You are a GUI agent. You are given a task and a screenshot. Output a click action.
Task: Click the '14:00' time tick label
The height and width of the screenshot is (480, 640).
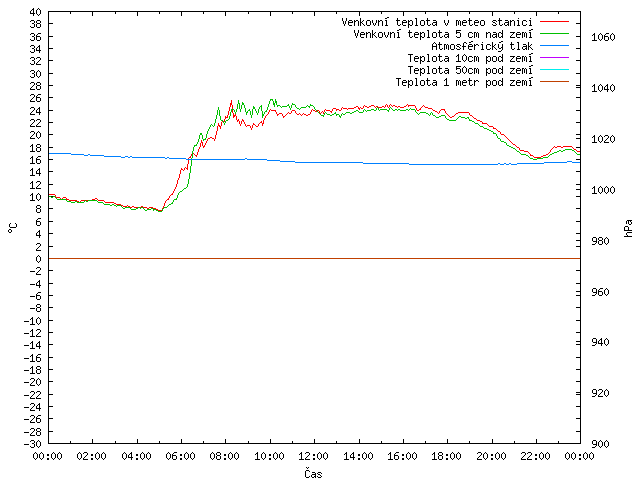[x=358, y=456]
